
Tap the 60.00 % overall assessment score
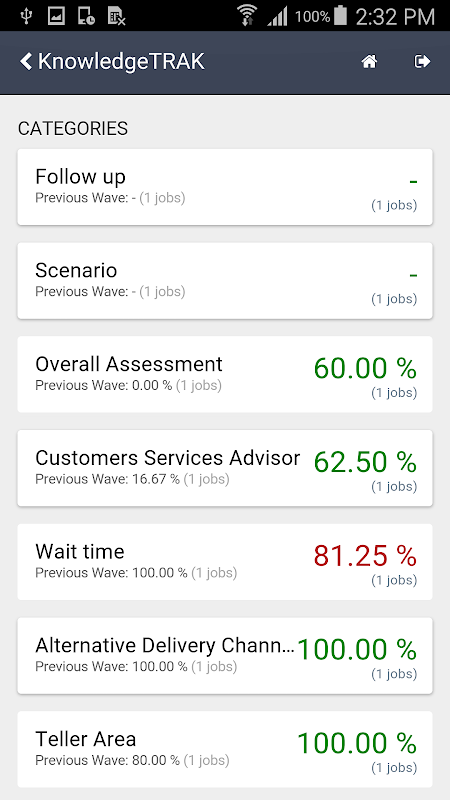[365, 368]
